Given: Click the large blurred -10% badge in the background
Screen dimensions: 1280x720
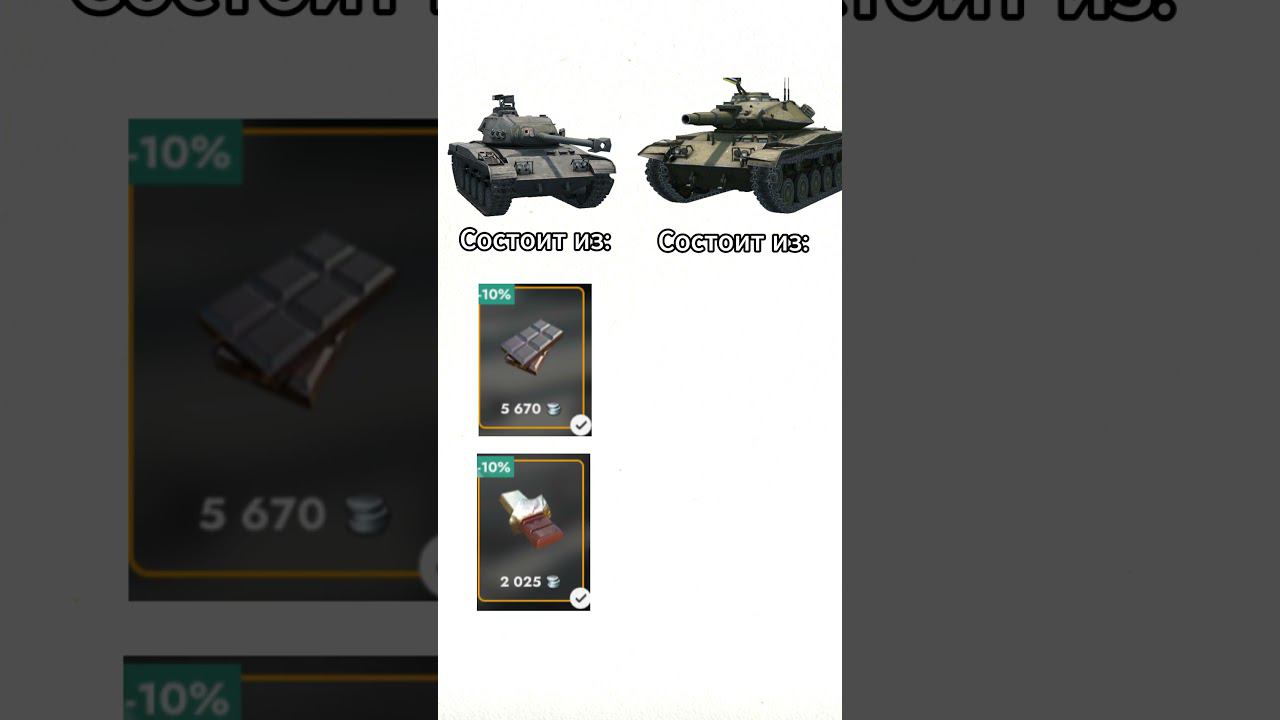Looking at the screenshot, I should 186,152.
